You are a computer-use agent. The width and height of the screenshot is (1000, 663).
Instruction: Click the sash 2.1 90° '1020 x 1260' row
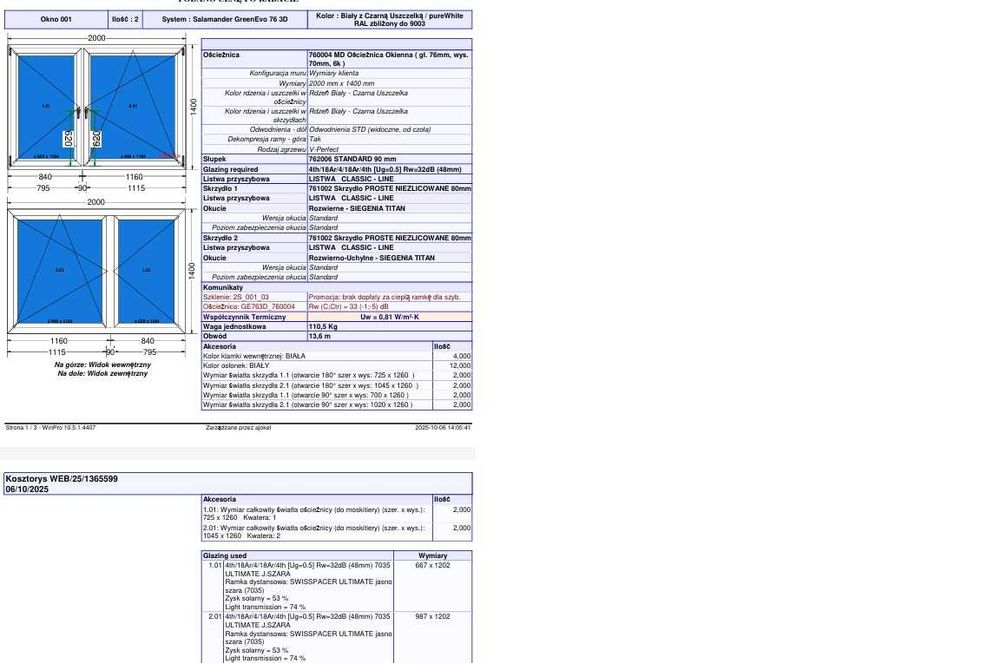[317, 405]
